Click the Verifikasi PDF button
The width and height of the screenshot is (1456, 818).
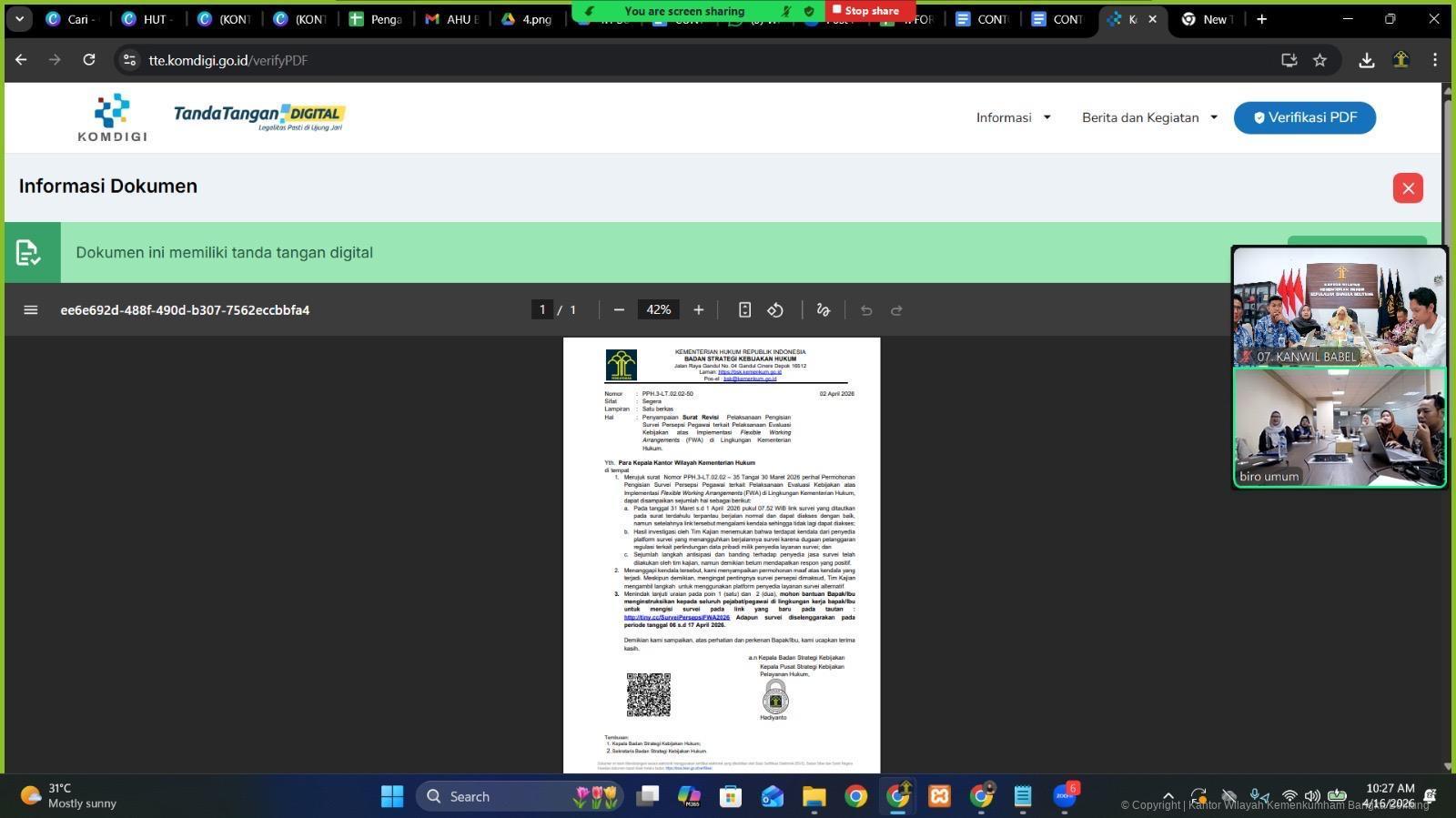[1304, 117]
